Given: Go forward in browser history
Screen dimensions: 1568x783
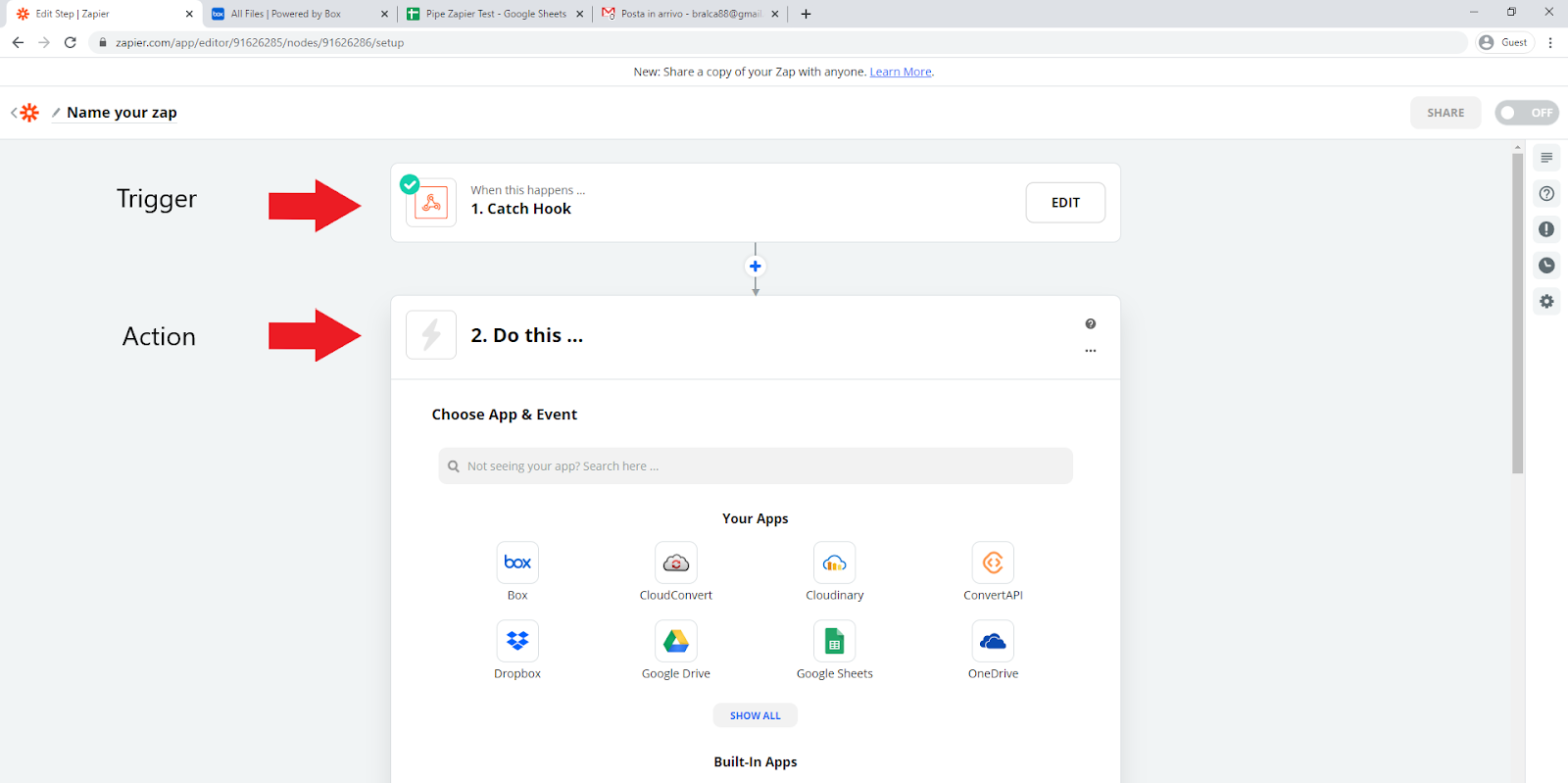Looking at the screenshot, I should (43, 42).
